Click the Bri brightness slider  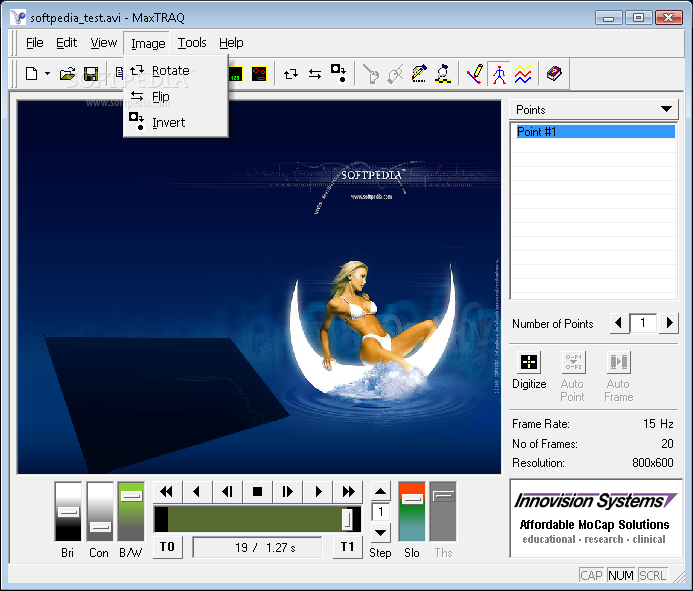pos(68,511)
